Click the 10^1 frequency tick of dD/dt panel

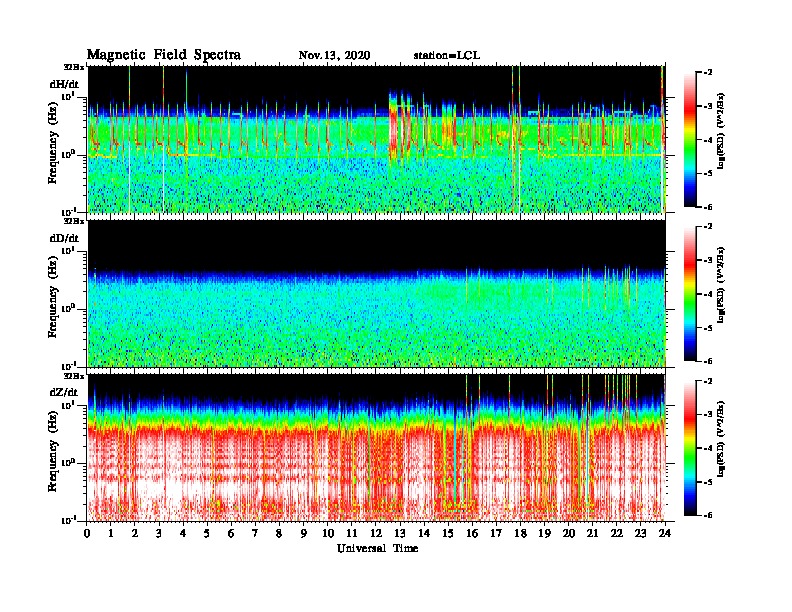pyautogui.click(x=69, y=250)
